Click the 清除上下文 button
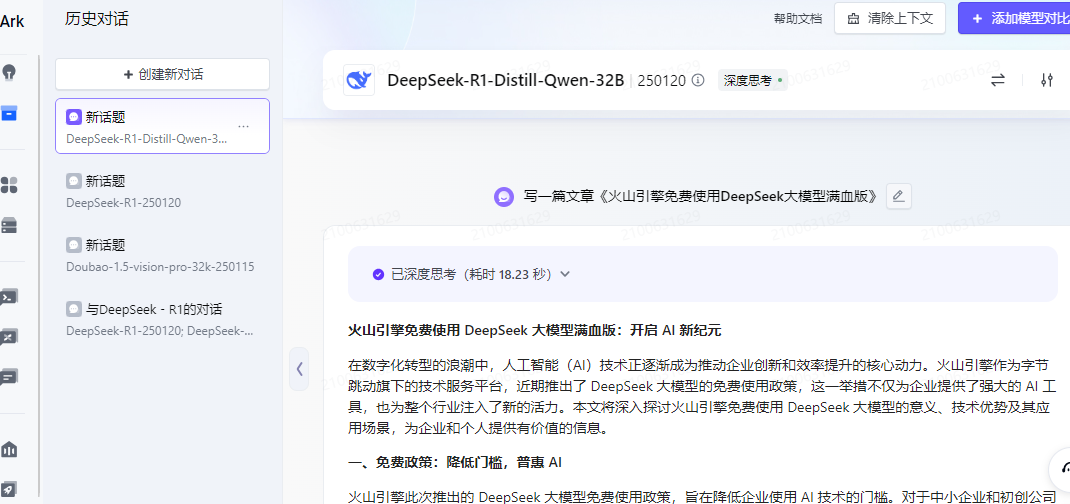The height and width of the screenshot is (504, 1070). (x=890, y=18)
